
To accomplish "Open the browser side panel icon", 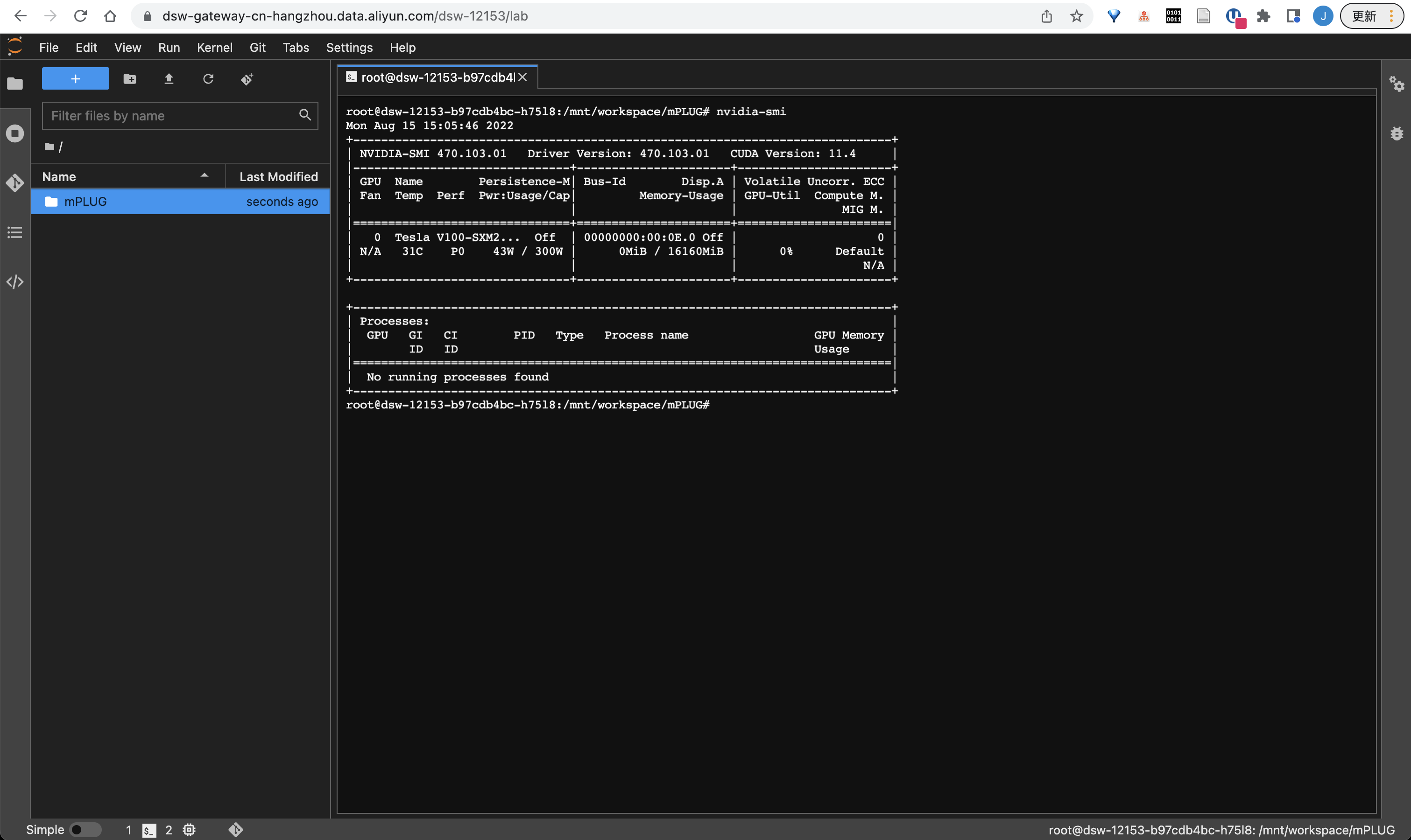I will tap(1293, 16).
